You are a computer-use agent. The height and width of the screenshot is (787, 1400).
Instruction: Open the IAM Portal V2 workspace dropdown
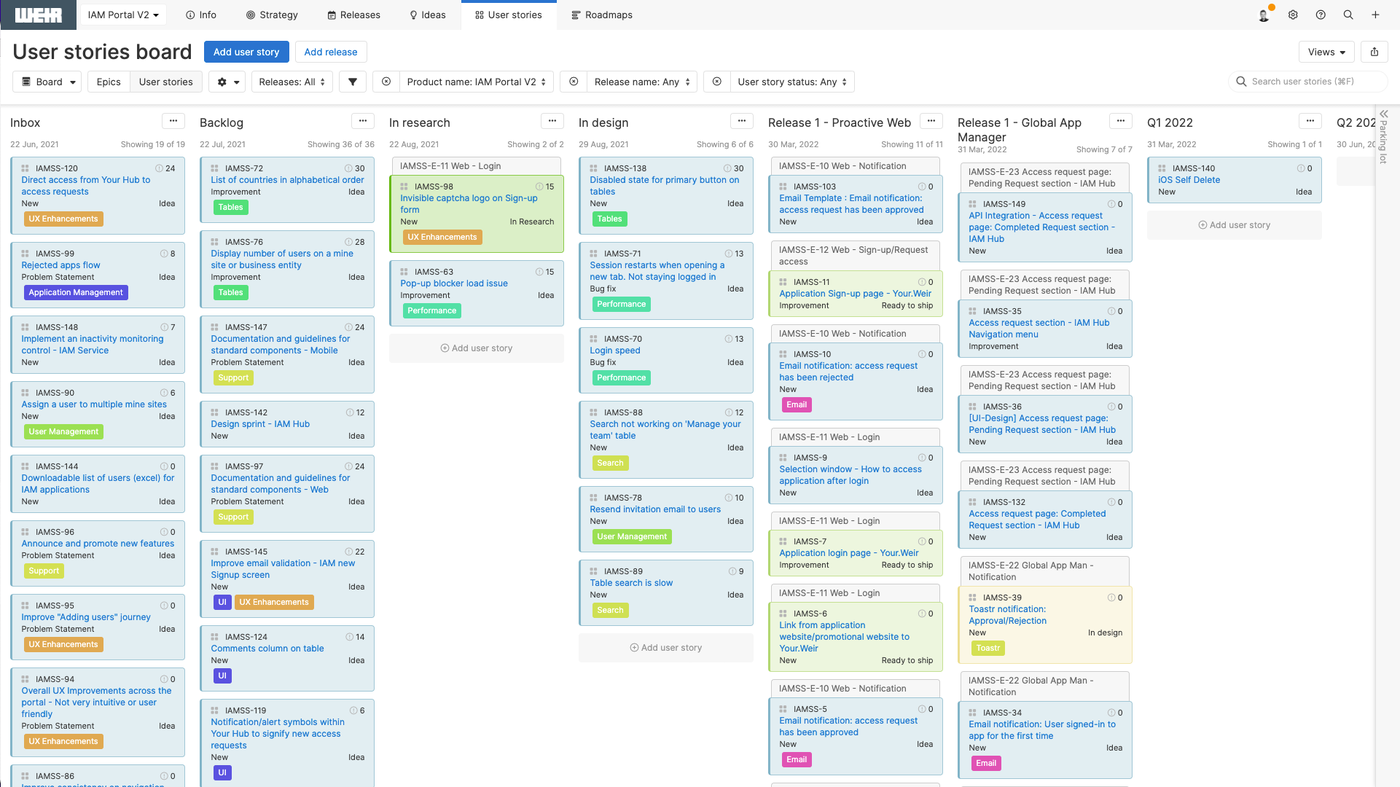pyautogui.click(x=124, y=15)
